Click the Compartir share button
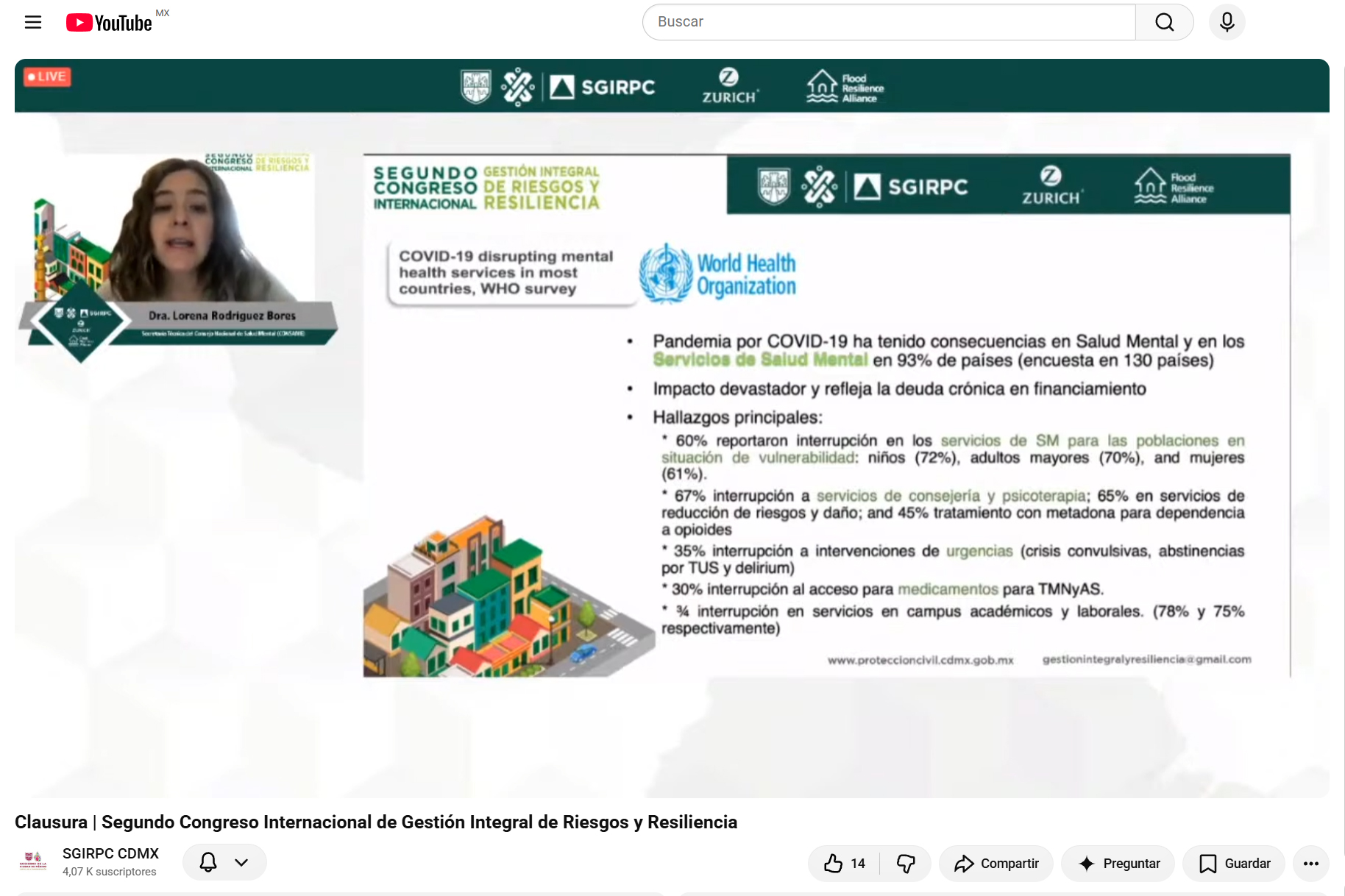Screen dimensions: 1345x896 click(x=996, y=863)
